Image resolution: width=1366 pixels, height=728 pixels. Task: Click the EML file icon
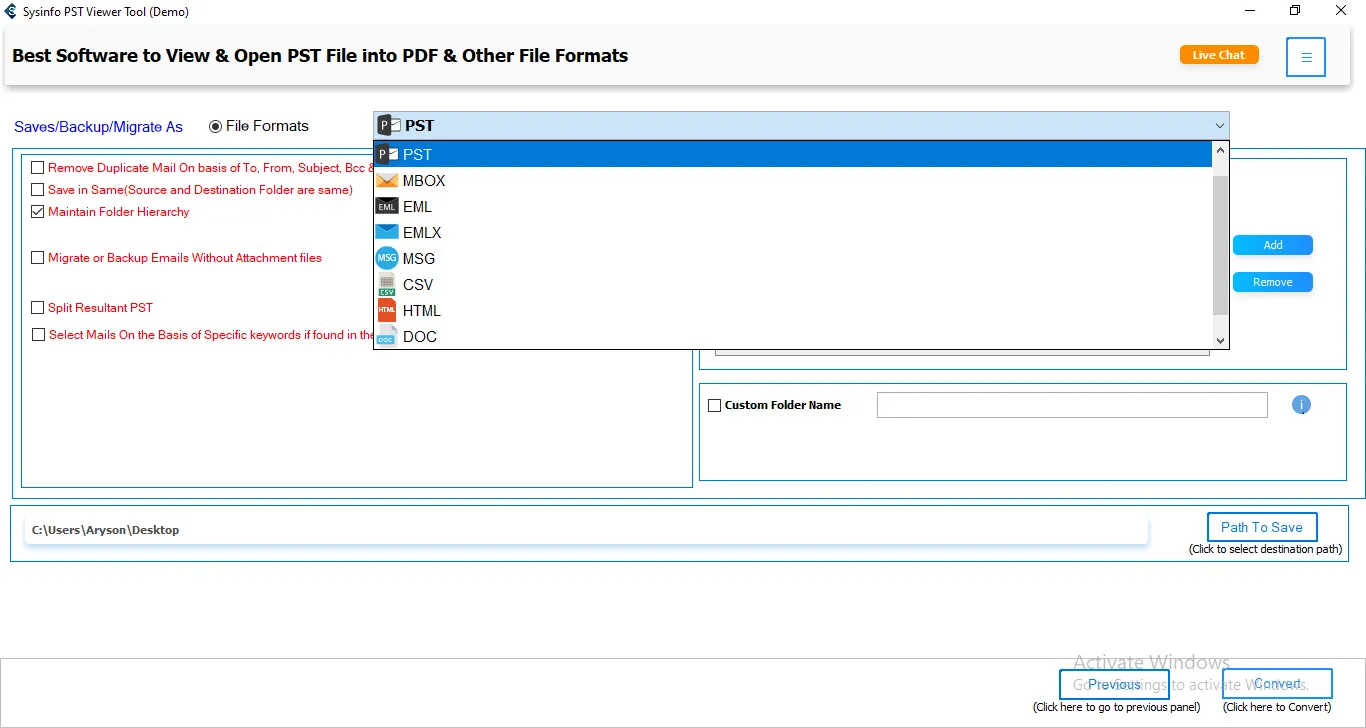click(387, 207)
